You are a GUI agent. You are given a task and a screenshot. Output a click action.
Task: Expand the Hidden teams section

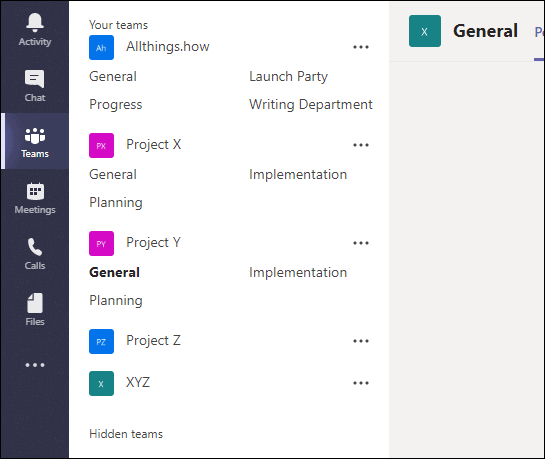[x=126, y=434]
